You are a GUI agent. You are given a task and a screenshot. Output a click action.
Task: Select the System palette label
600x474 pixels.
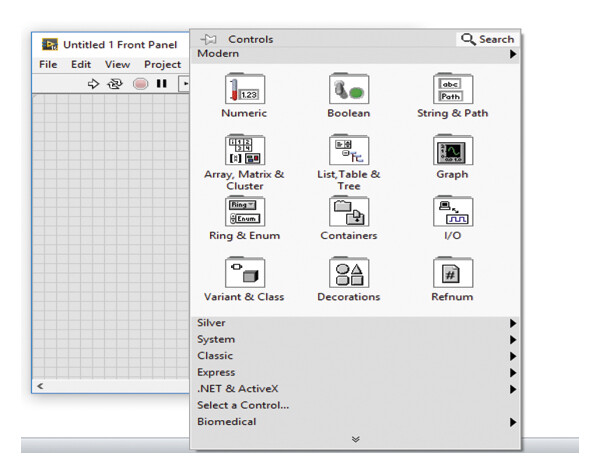(x=216, y=340)
